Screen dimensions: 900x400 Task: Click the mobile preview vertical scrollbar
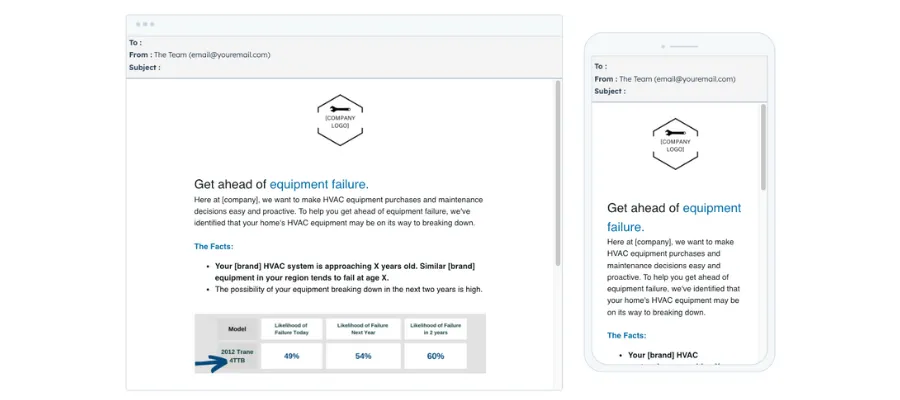[x=763, y=147]
